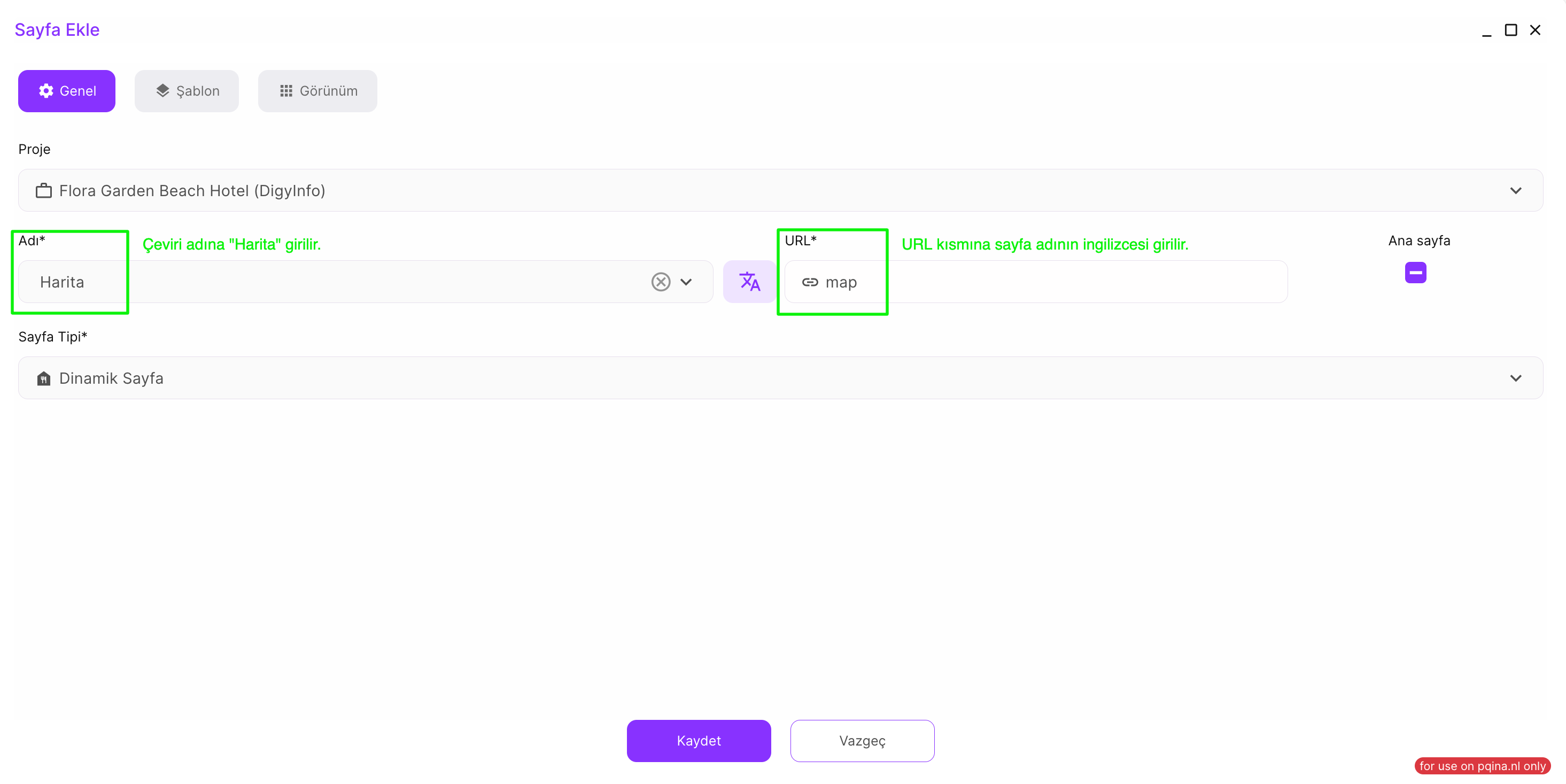
Task: Select the Genel tab
Action: pos(67,91)
